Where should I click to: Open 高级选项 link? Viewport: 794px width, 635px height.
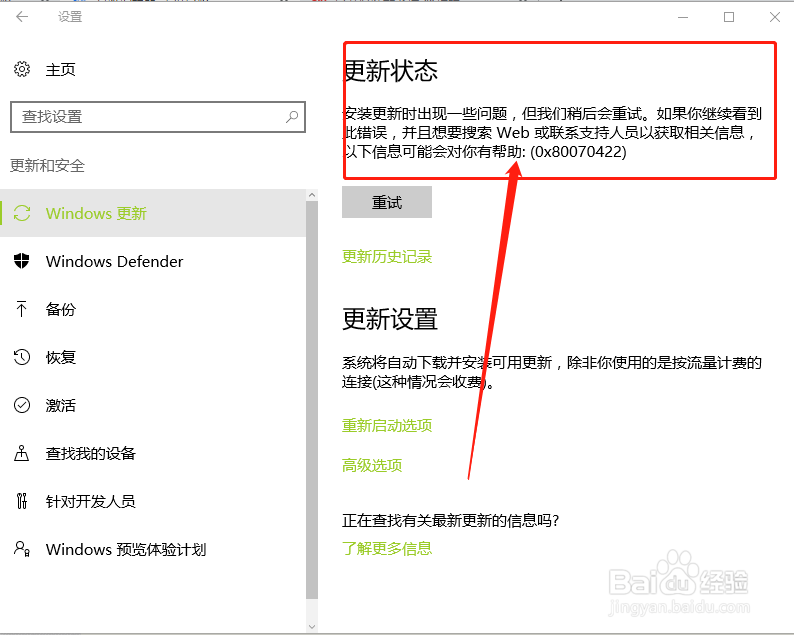click(x=372, y=465)
